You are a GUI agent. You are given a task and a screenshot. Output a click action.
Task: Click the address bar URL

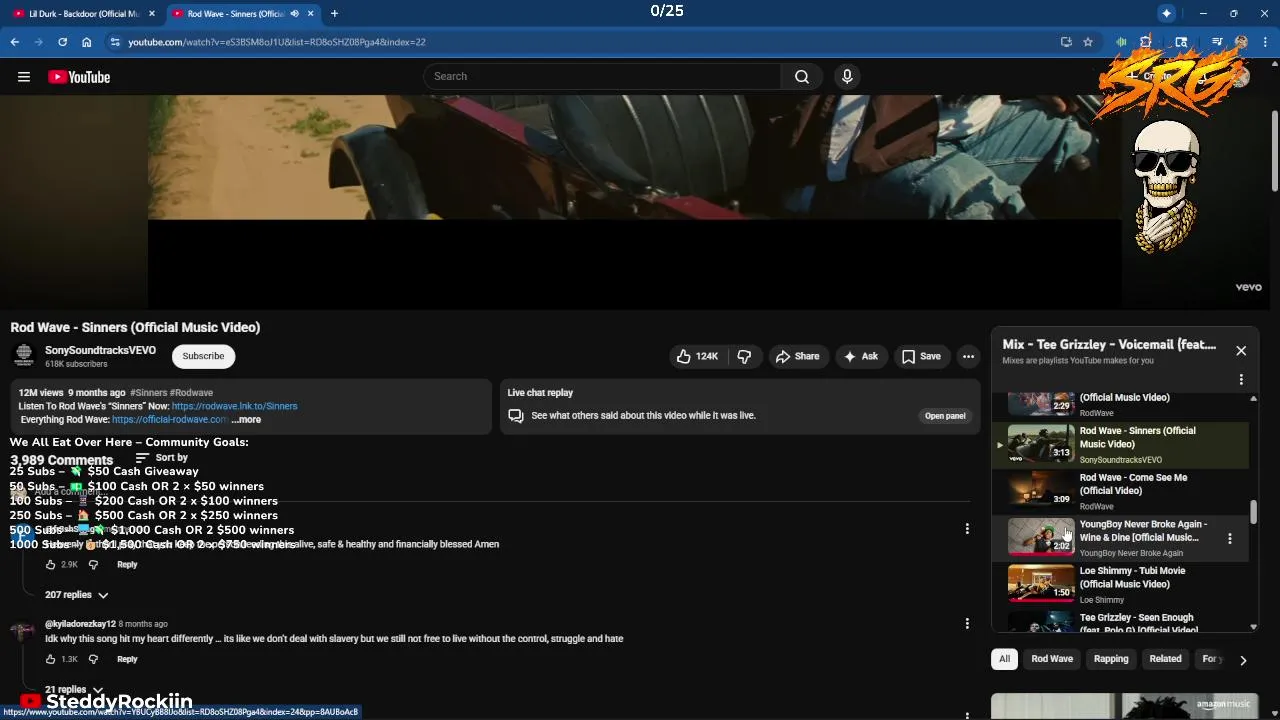[x=277, y=42]
